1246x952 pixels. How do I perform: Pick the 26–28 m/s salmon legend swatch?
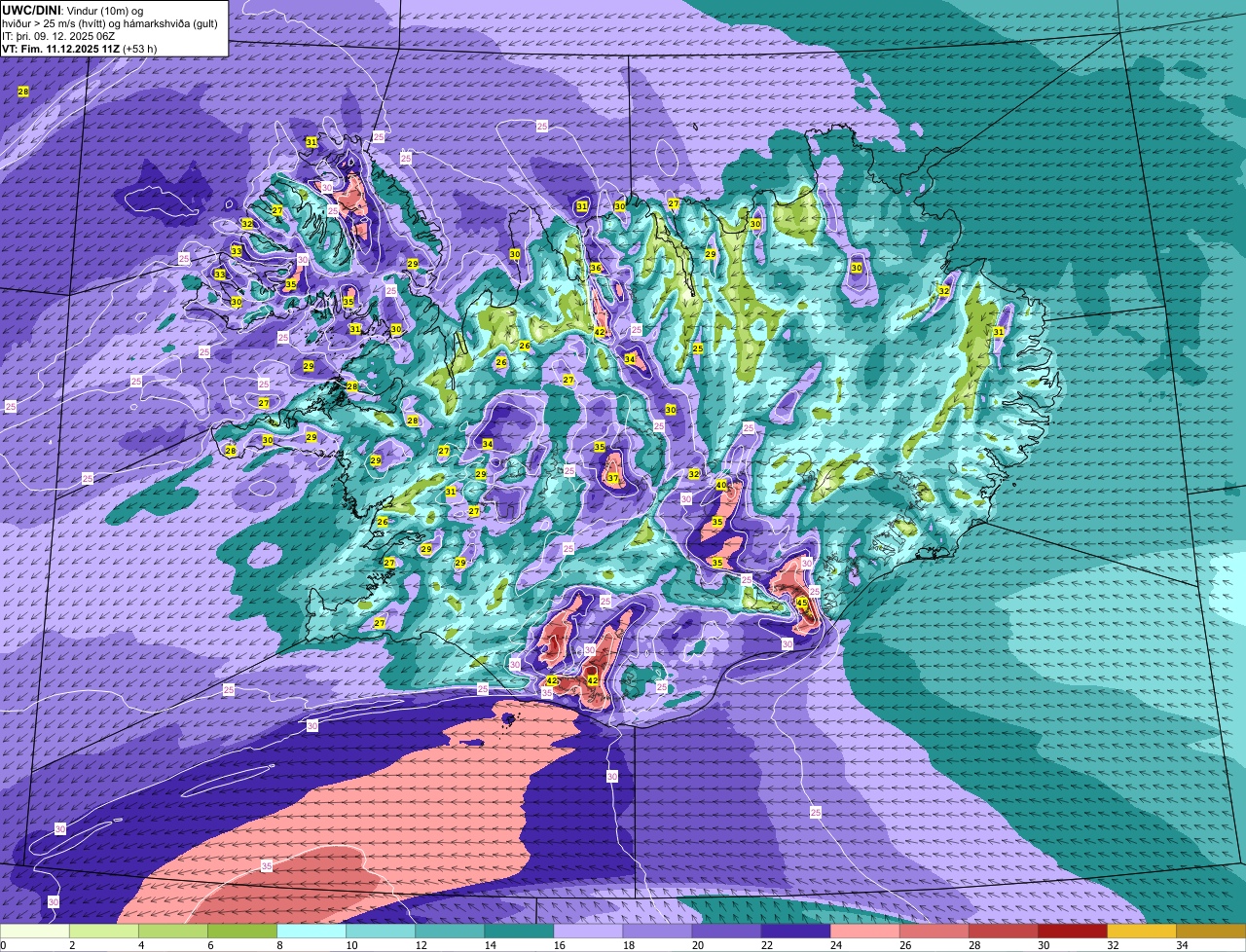pyautogui.click(x=934, y=932)
